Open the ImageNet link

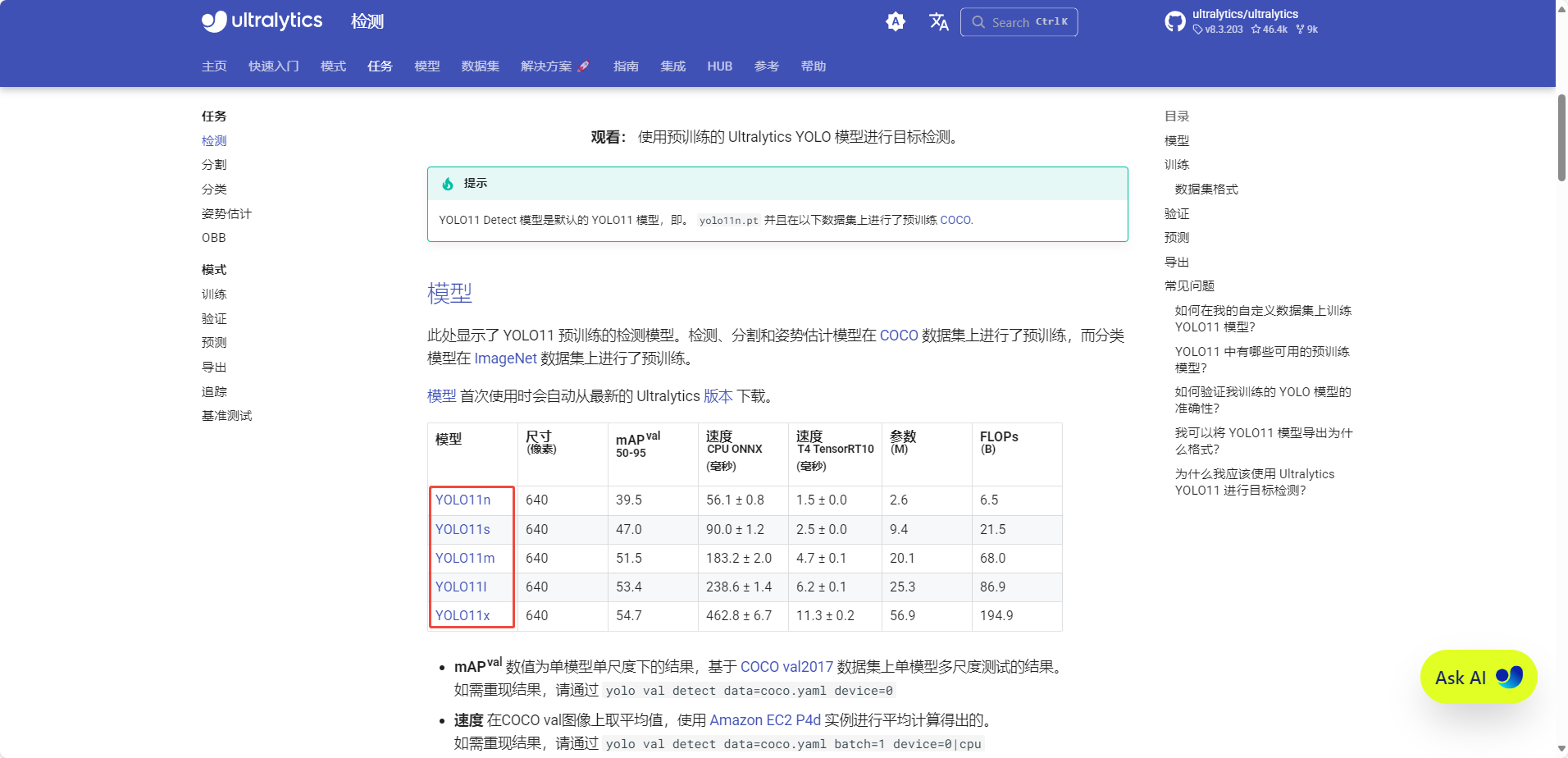point(504,358)
